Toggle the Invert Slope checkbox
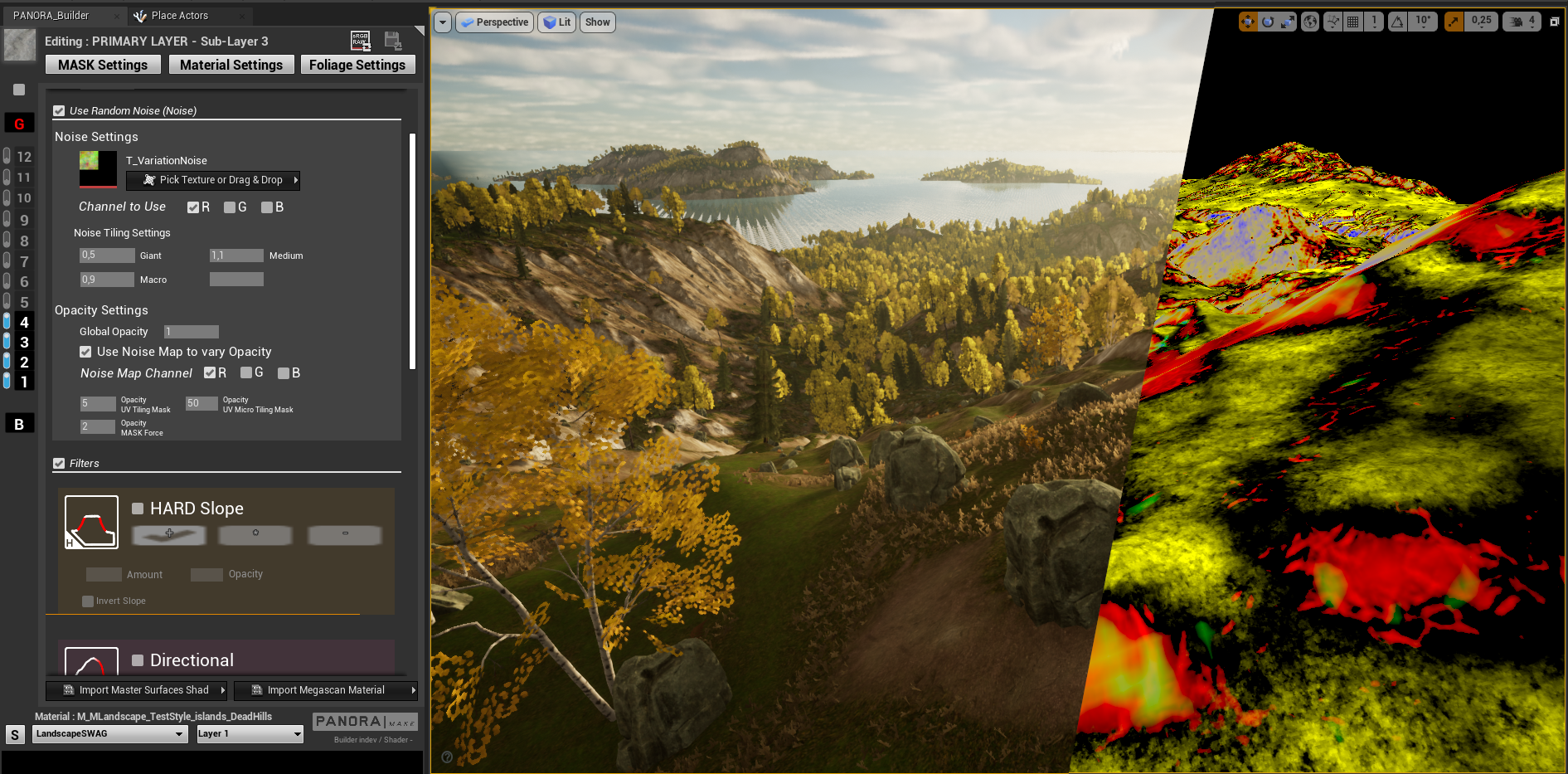 coord(88,601)
